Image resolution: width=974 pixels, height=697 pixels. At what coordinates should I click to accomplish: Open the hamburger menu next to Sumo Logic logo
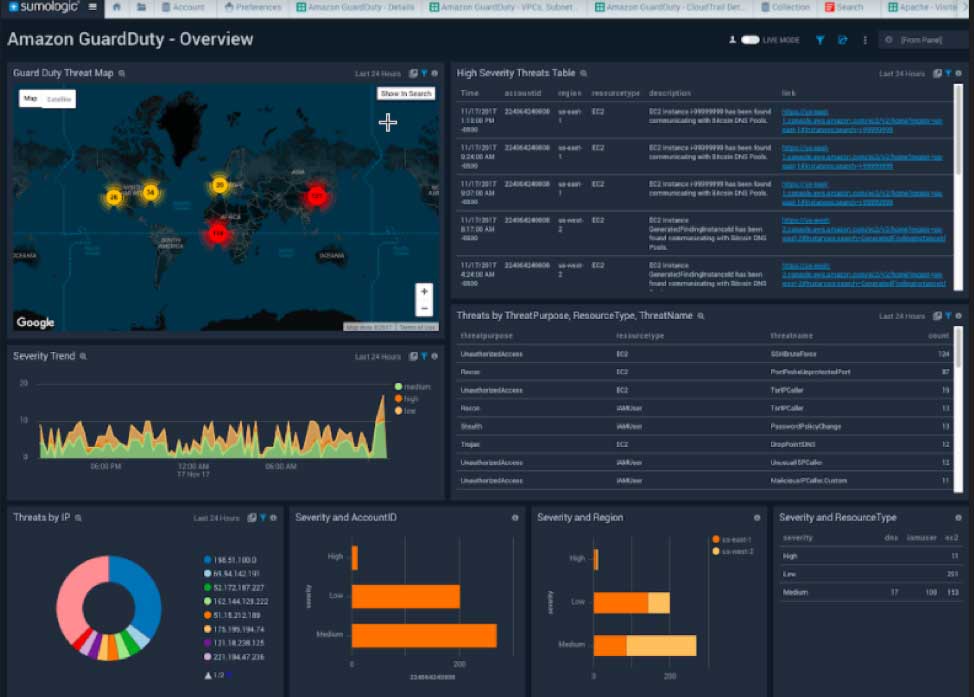coord(93,7)
